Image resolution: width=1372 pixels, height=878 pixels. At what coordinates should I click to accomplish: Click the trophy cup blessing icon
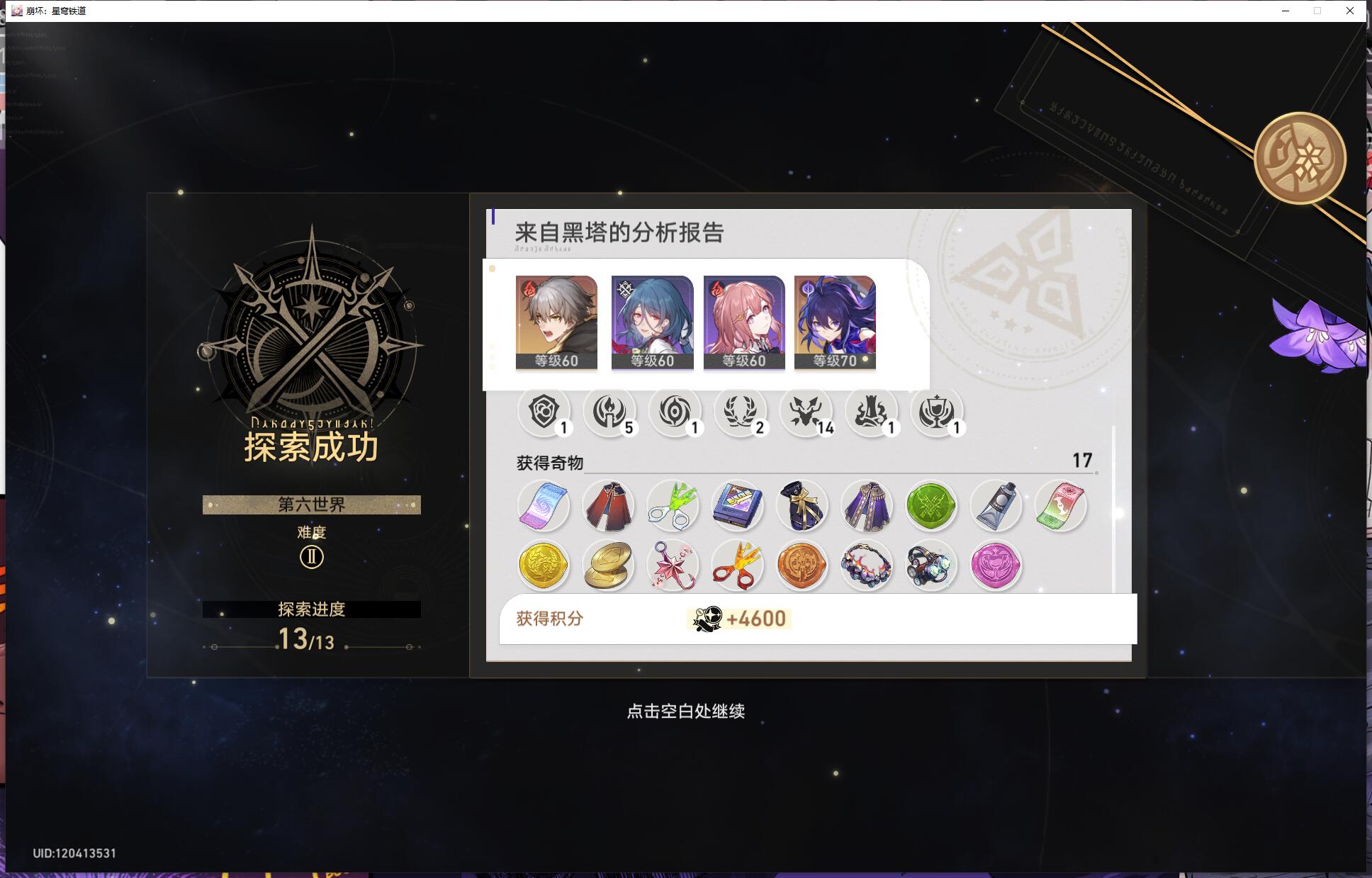click(x=937, y=412)
